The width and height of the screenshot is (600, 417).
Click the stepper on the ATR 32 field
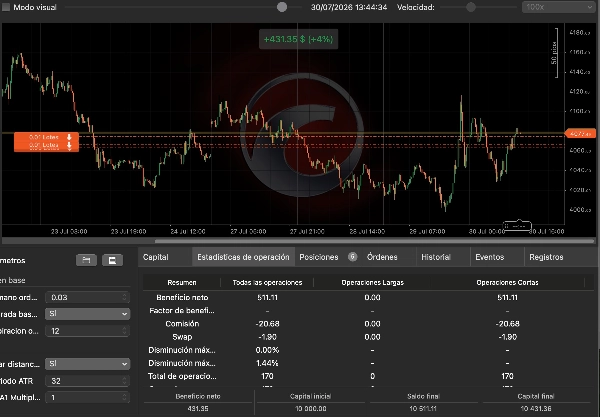pyautogui.click(x=124, y=381)
